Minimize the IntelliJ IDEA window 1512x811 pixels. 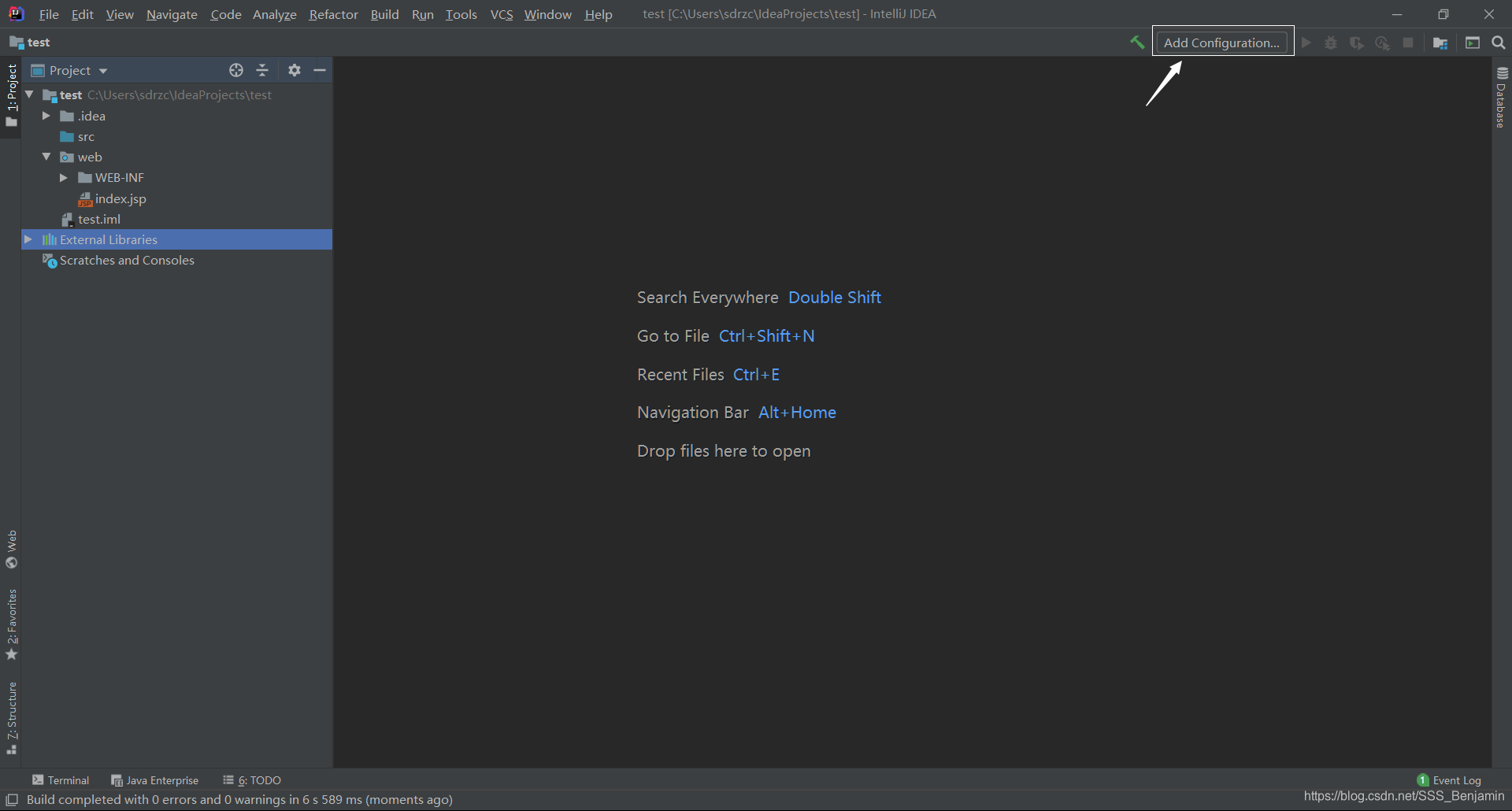1397,14
